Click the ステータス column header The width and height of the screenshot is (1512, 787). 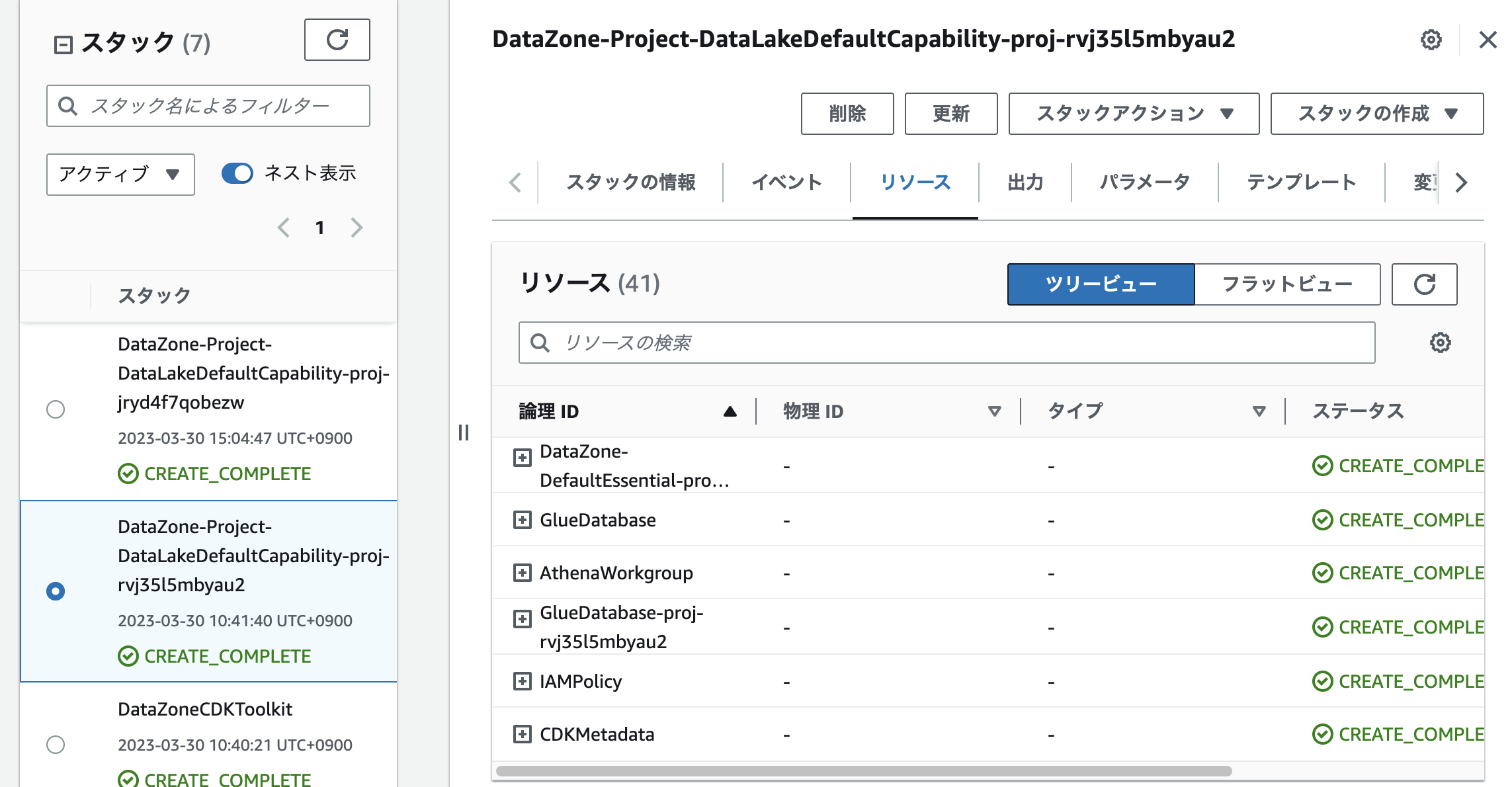tap(1358, 411)
